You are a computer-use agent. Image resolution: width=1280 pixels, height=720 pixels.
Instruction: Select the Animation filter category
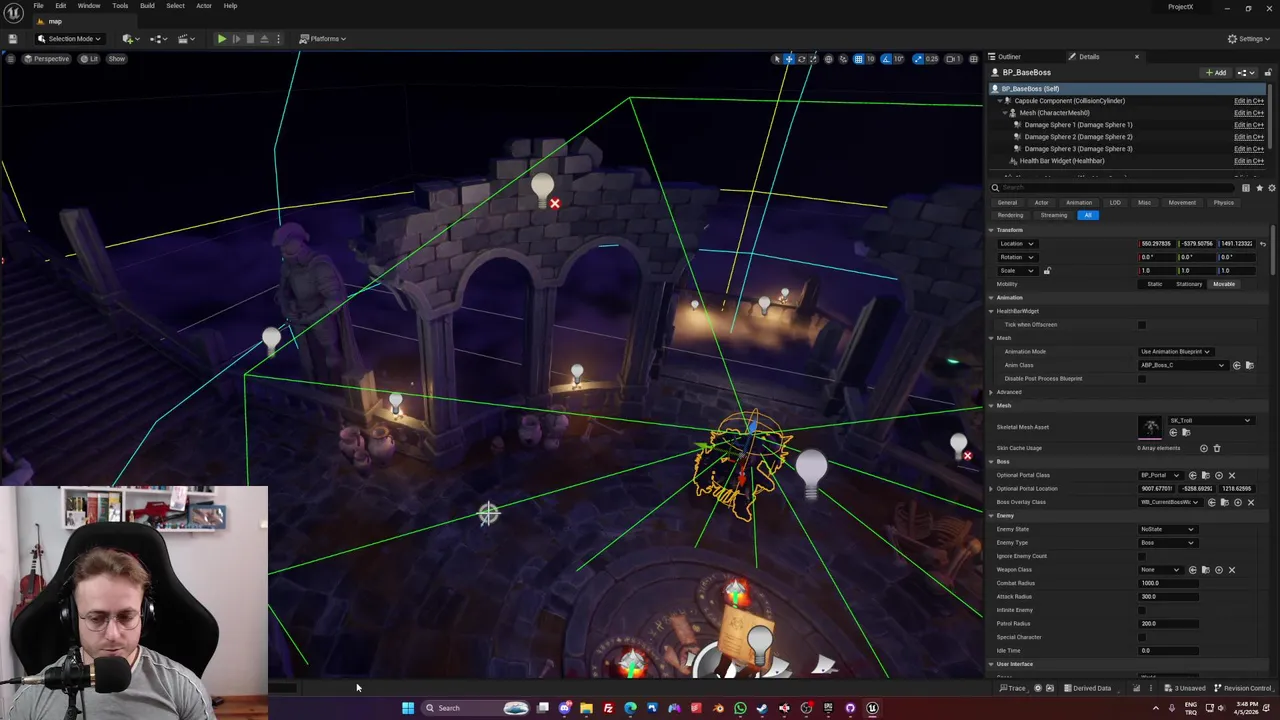[1078, 203]
